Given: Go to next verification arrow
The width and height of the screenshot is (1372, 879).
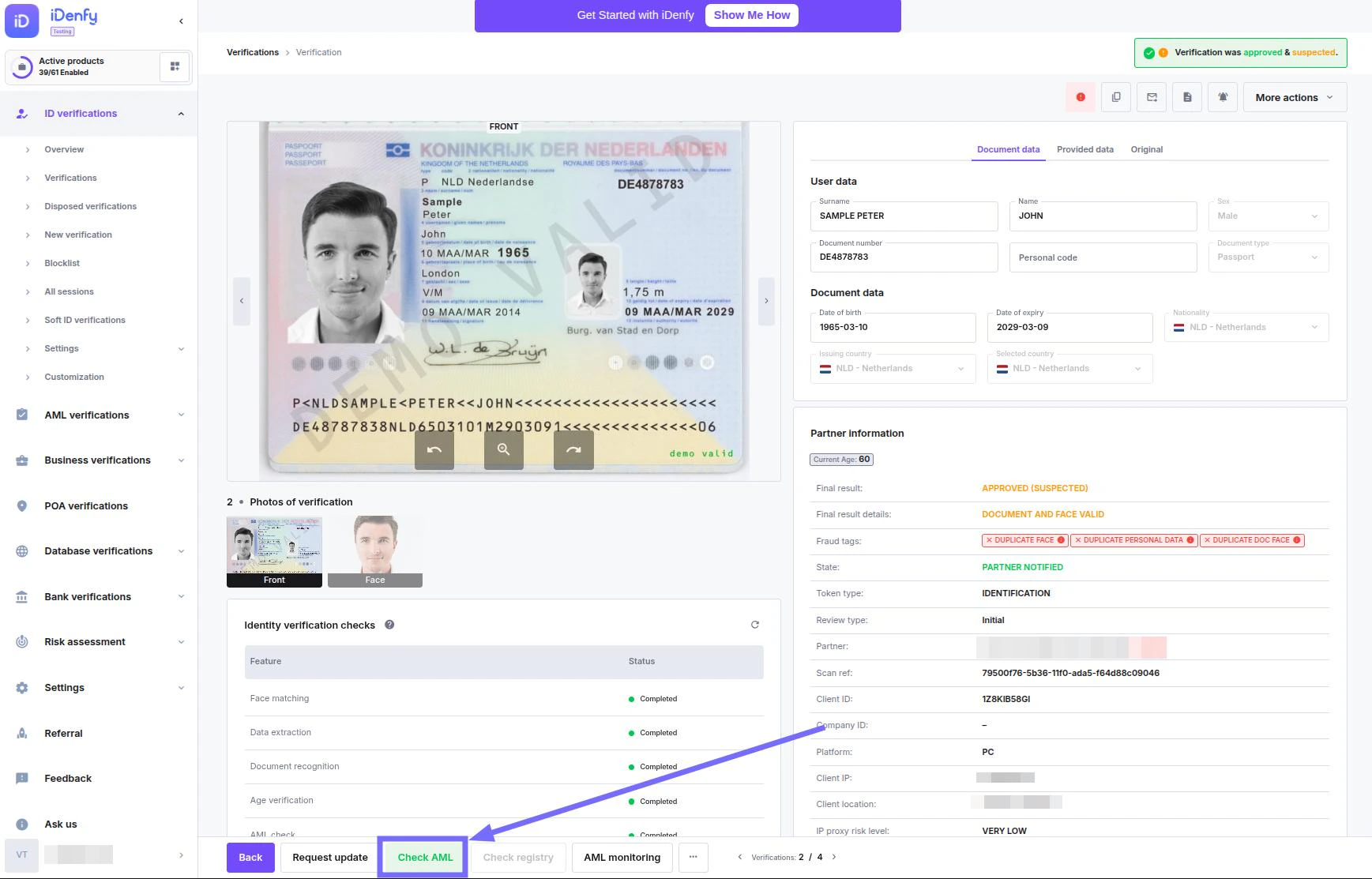Looking at the screenshot, I should click(834, 857).
